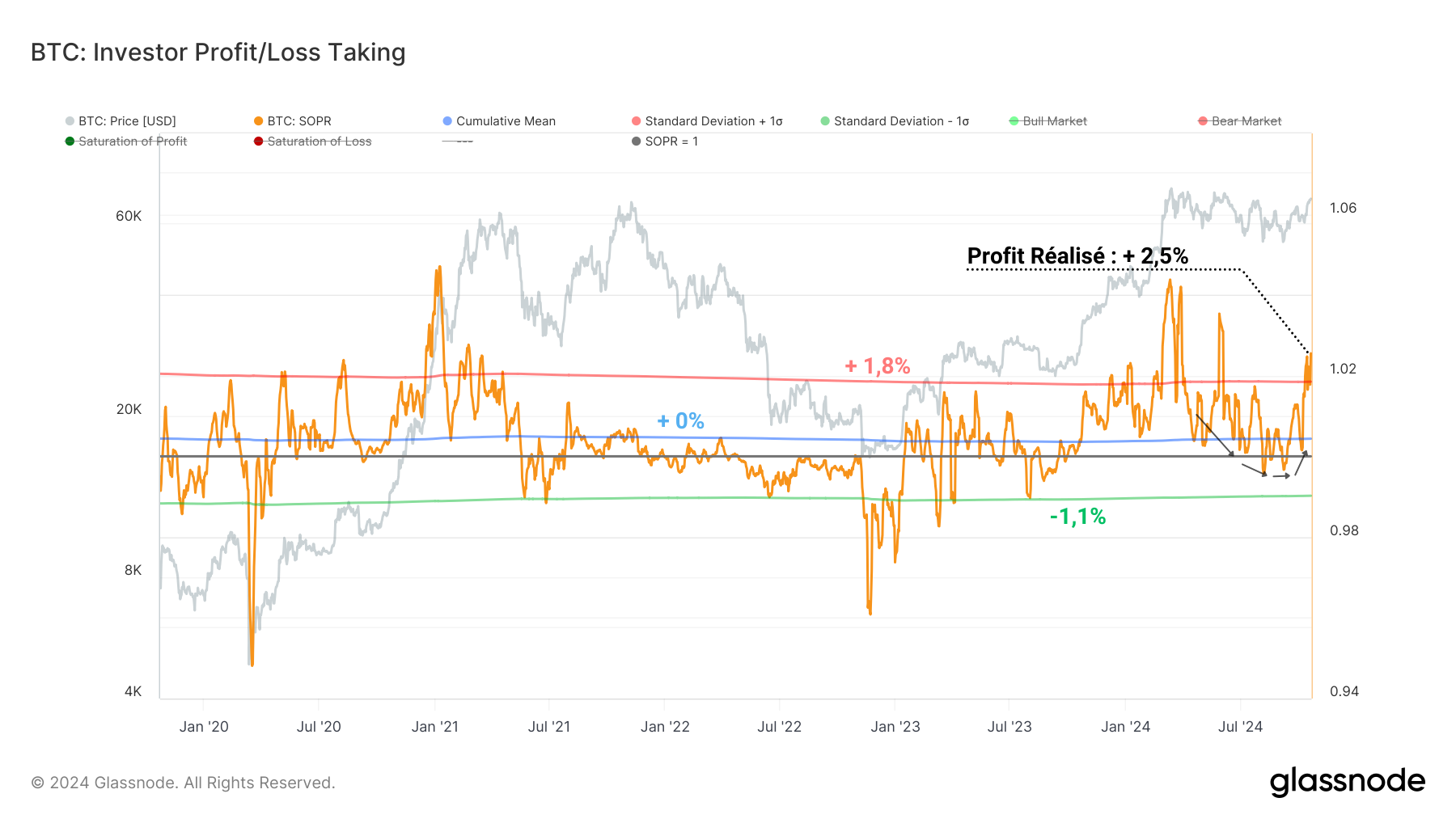Click the Glassnode copyright notice text
This screenshot has height=819, width=1456.
click(x=183, y=783)
